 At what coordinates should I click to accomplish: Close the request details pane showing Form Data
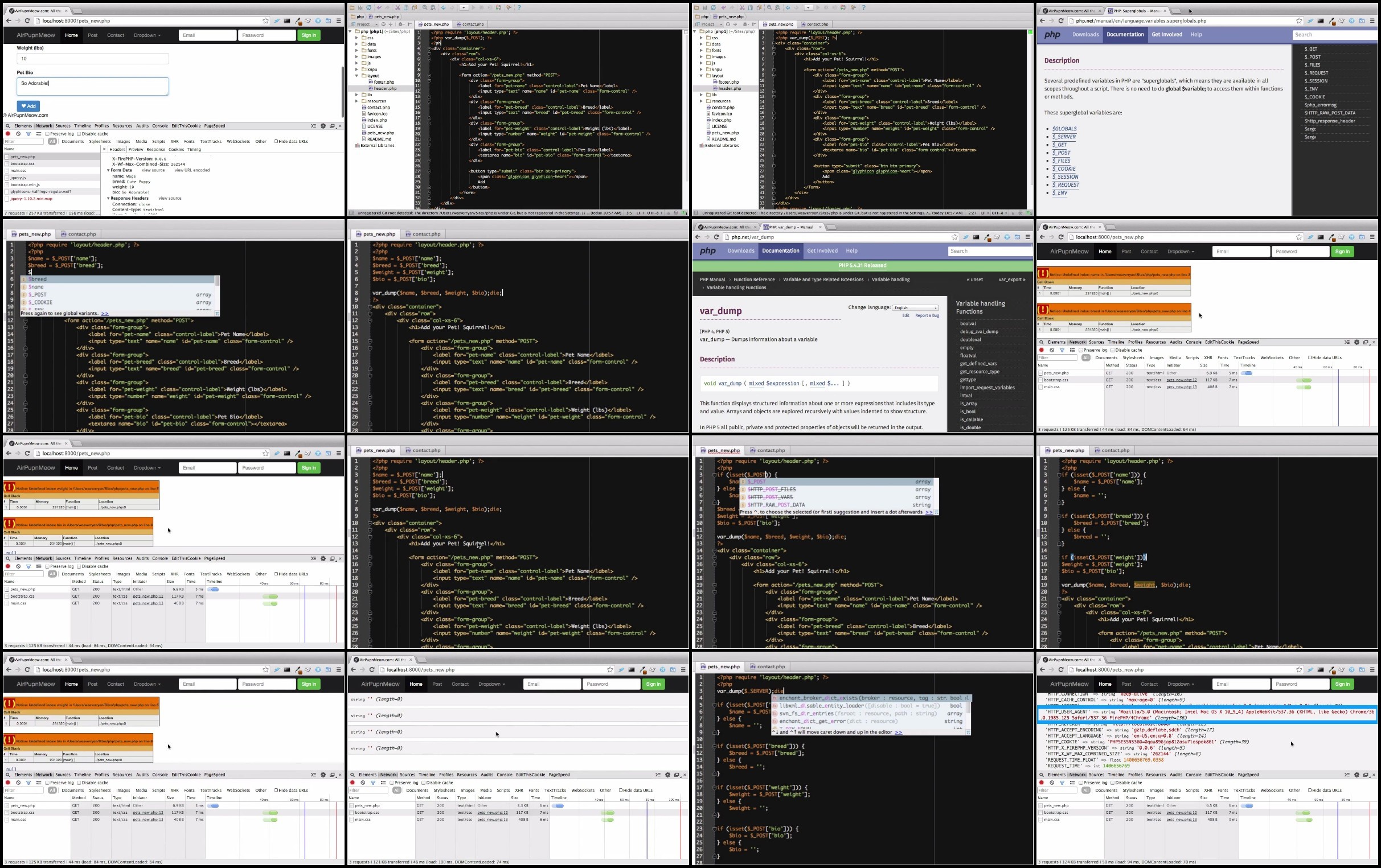pyautogui.click(x=104, y=149)
